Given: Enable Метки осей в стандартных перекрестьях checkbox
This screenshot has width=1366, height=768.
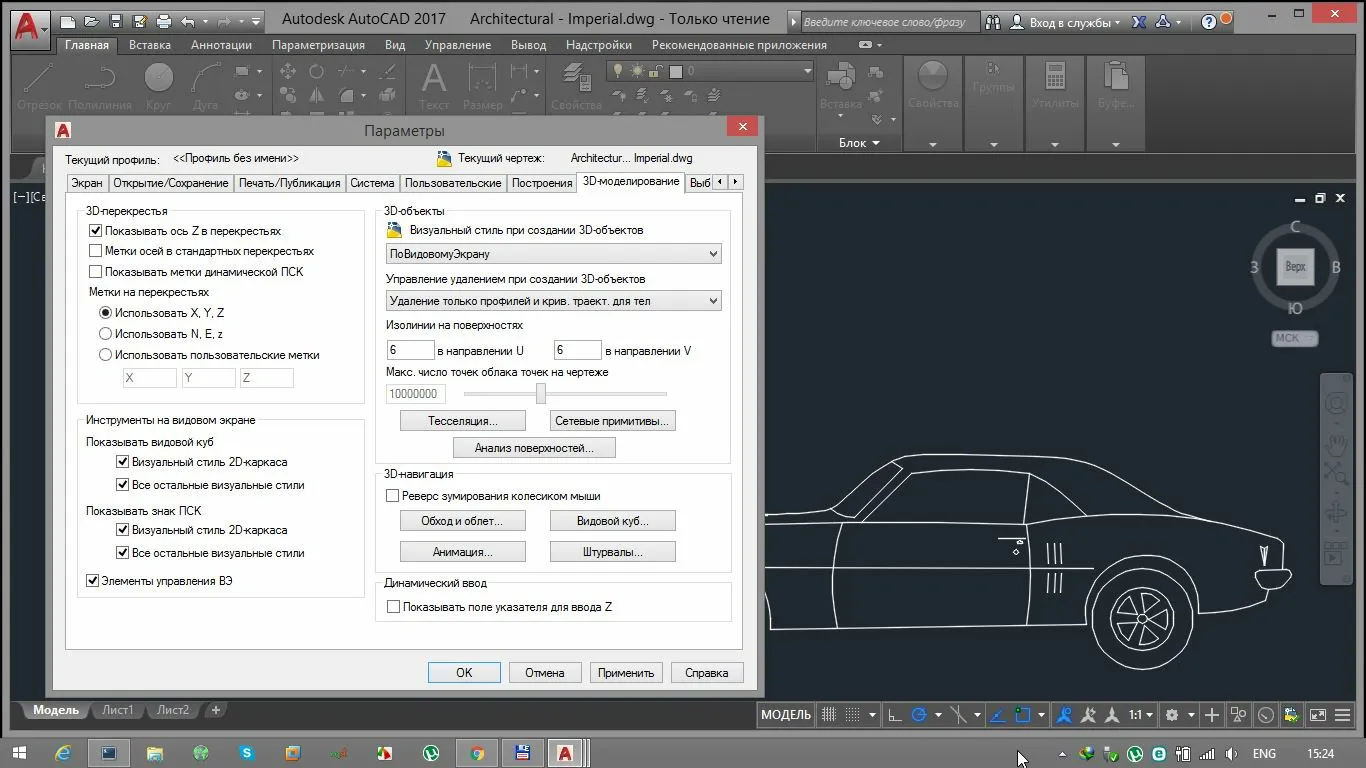Looking at the screenshot, I should pyautogui.click(x=96, y=251).
